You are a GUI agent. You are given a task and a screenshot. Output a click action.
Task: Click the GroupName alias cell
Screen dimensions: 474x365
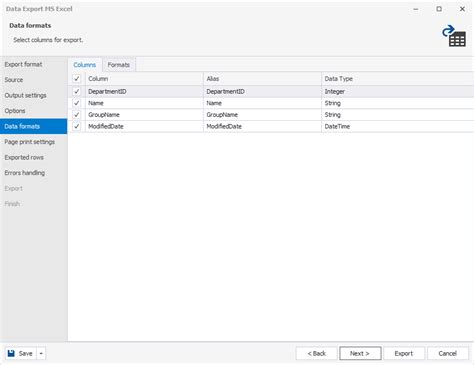(262, 115)
